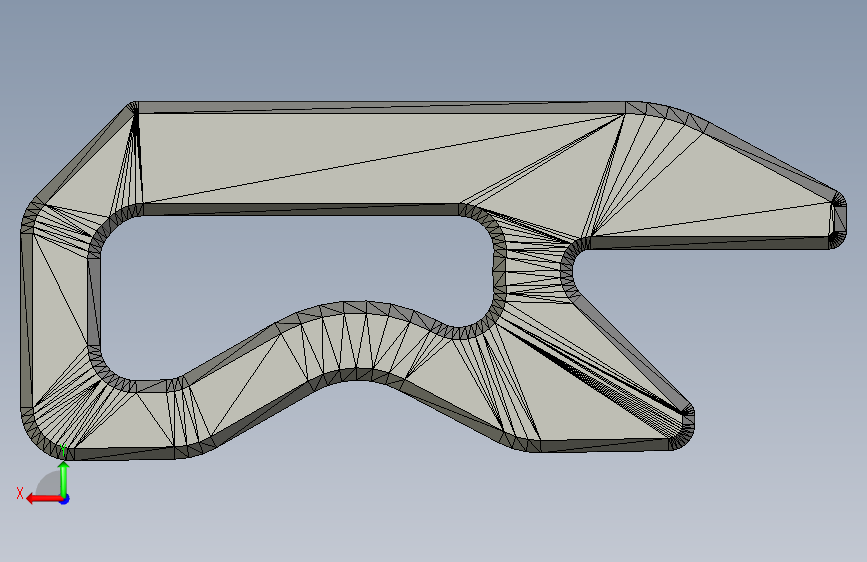The image size is (867, 562).
Task: Click the green Y axis arrow on the triad
Action: [x=64, y=478]
